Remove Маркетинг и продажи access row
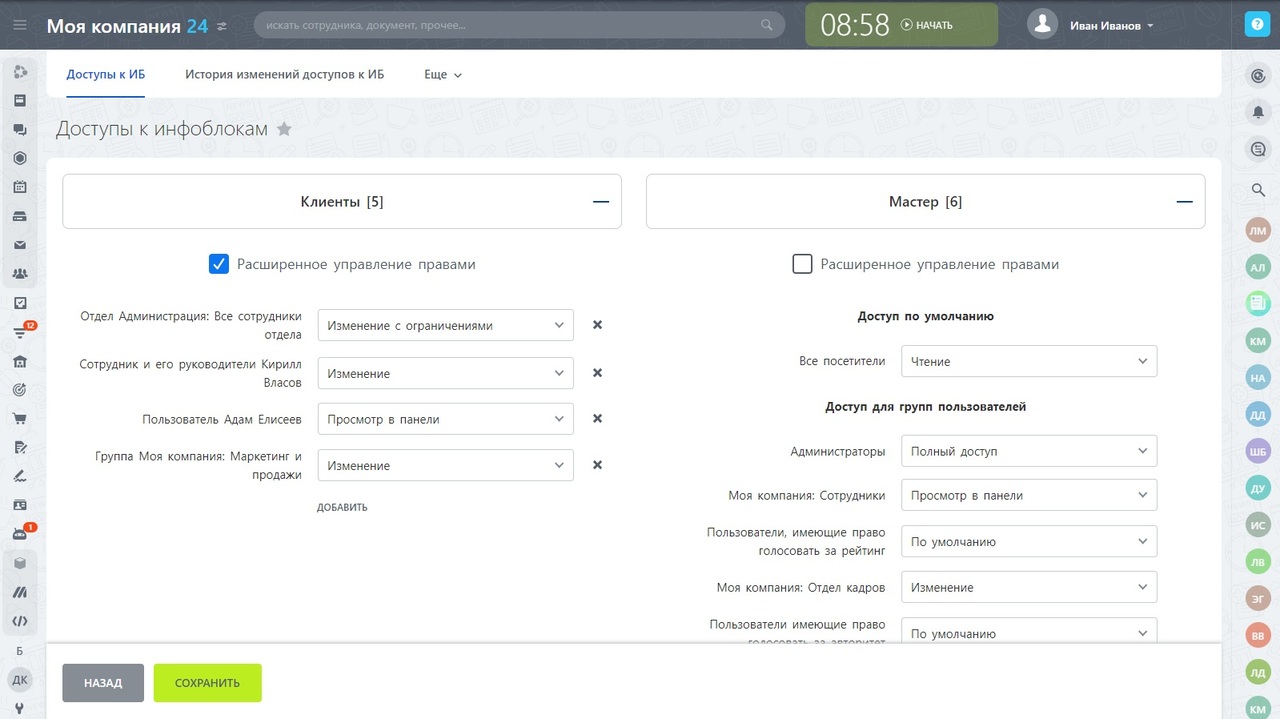This screenshot has height=719, width=1280. tap(597, 465)
